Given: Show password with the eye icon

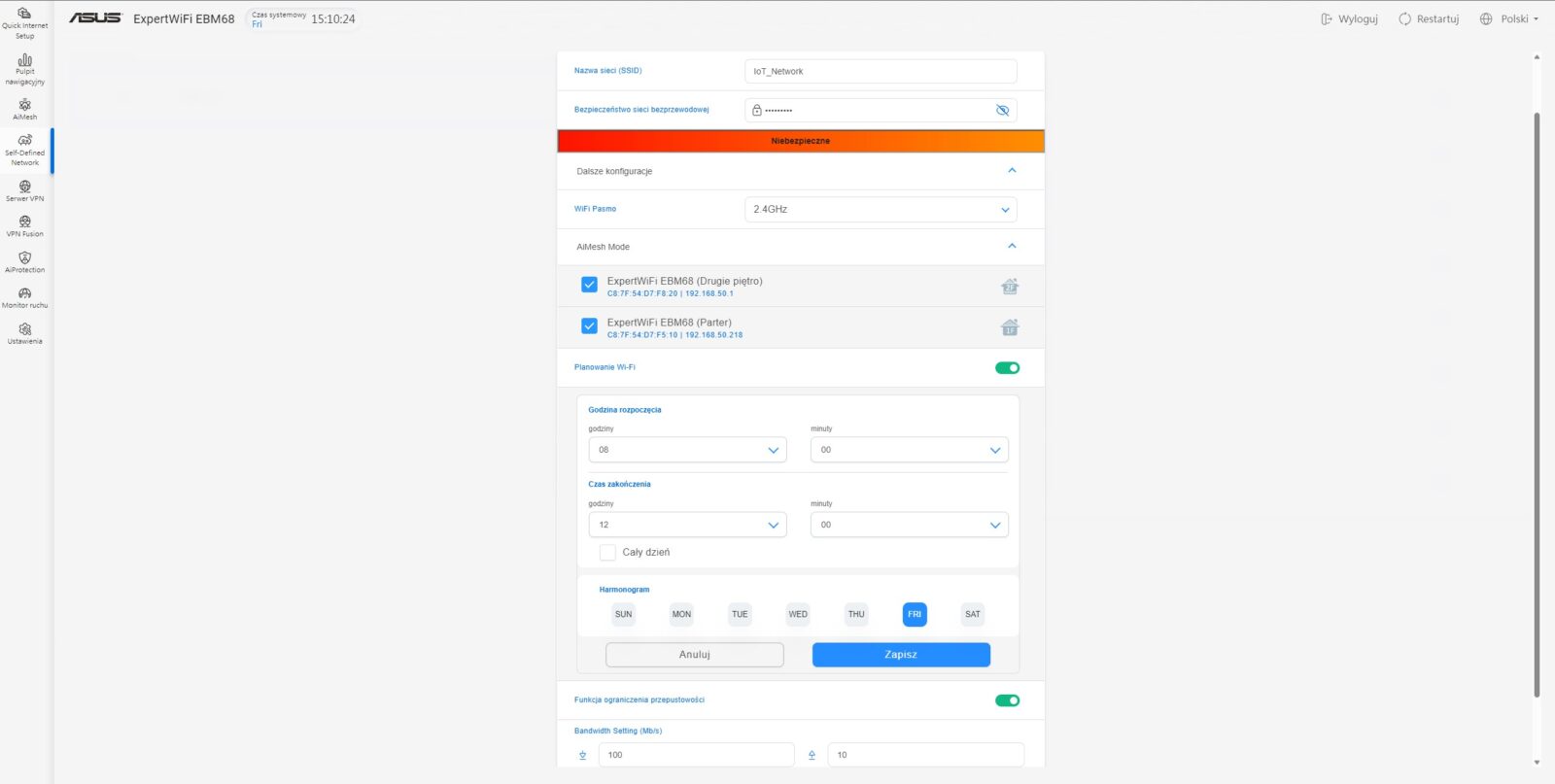Looking at the screenshot, I should coord(1002,111).
